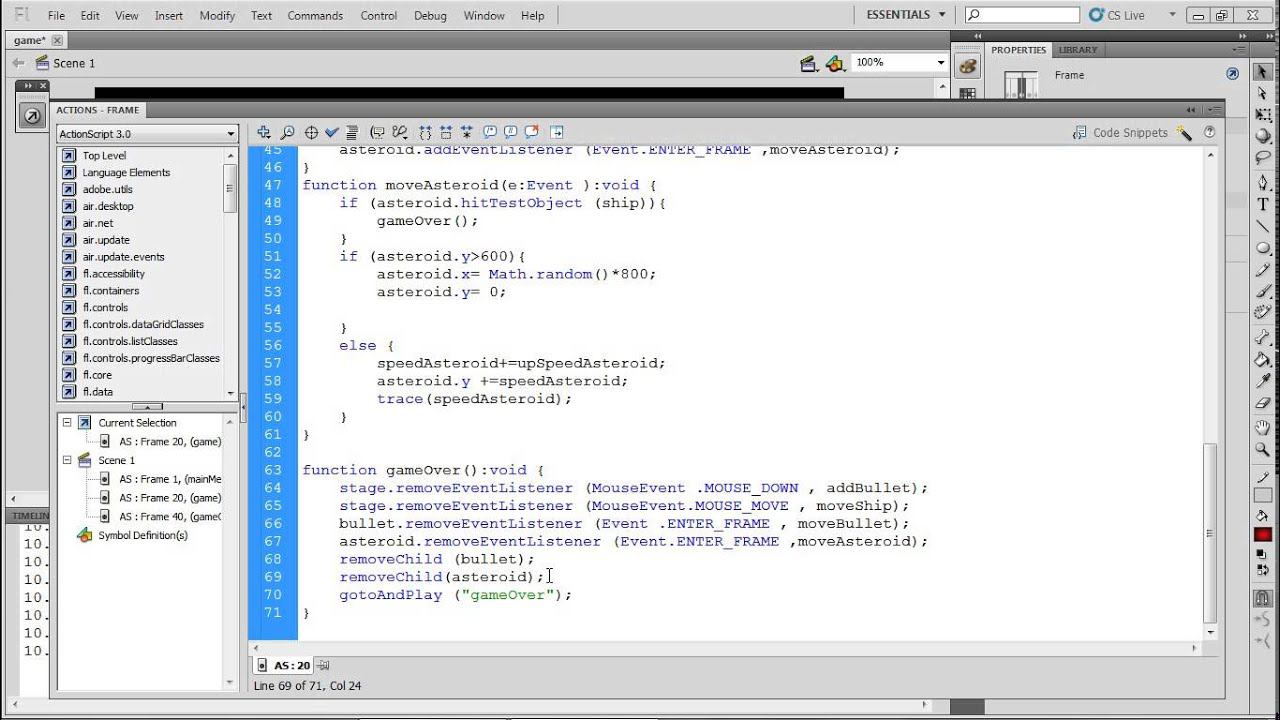1280x720 pixels.
Task: Switch to the LIBRARY tab
Action: [1078, 50]
